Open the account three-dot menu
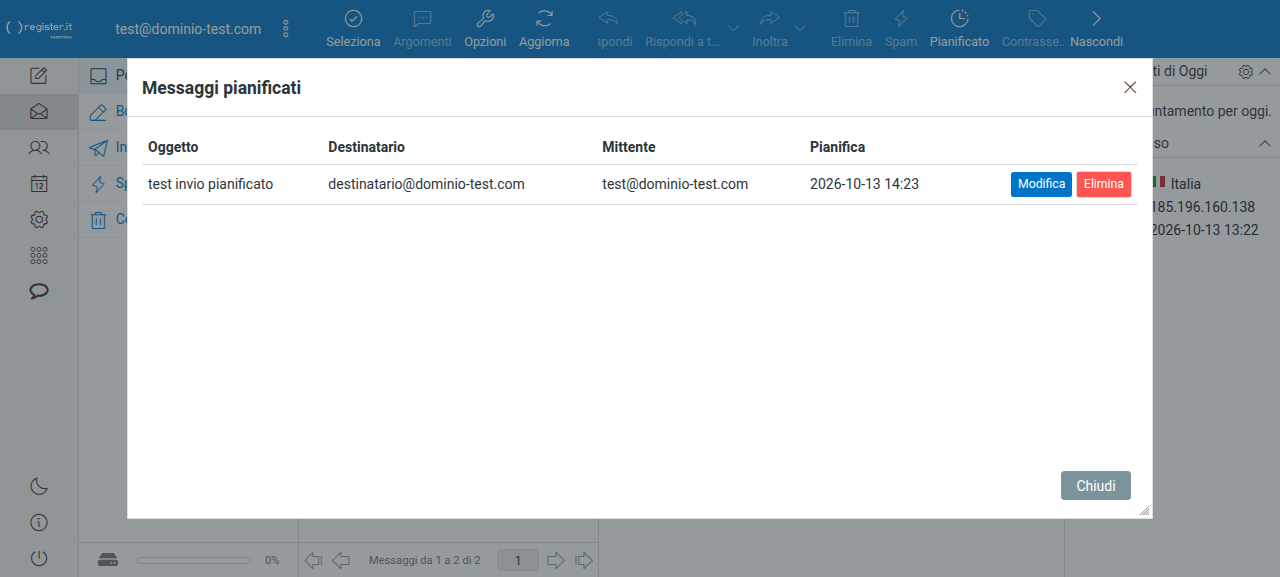Viewport: 1280px width, 577px height. point(286,29)
